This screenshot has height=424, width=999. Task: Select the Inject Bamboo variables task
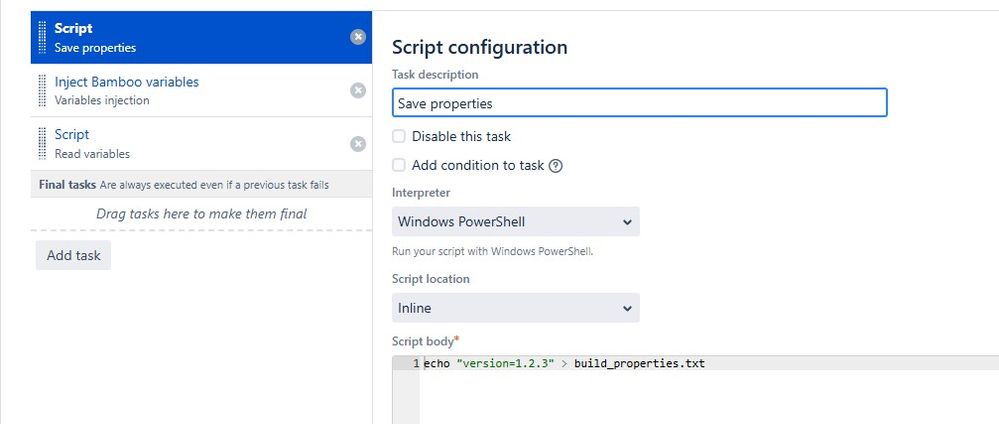(x=201, y=91)
